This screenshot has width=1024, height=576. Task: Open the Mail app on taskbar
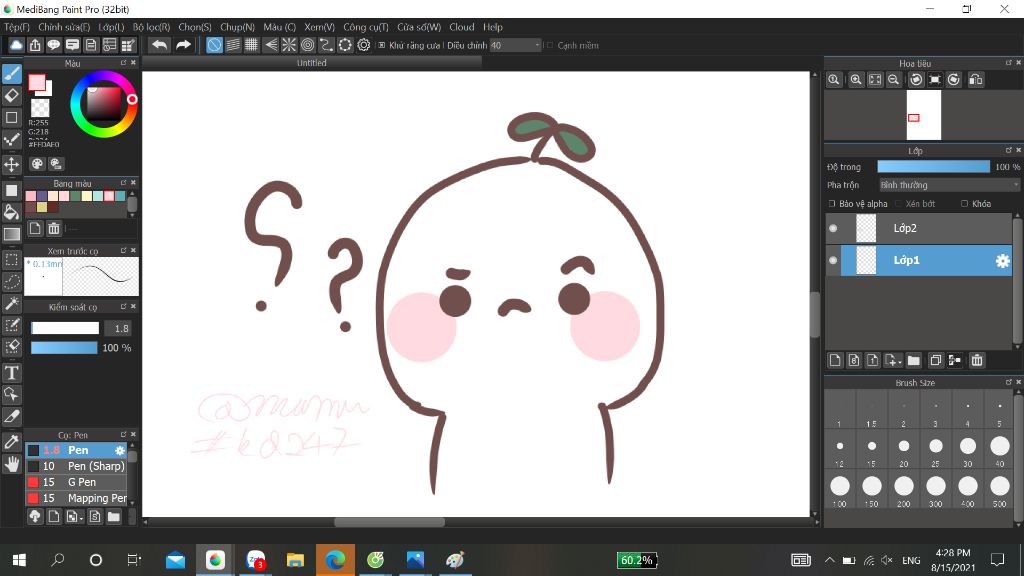pos(175,560)
